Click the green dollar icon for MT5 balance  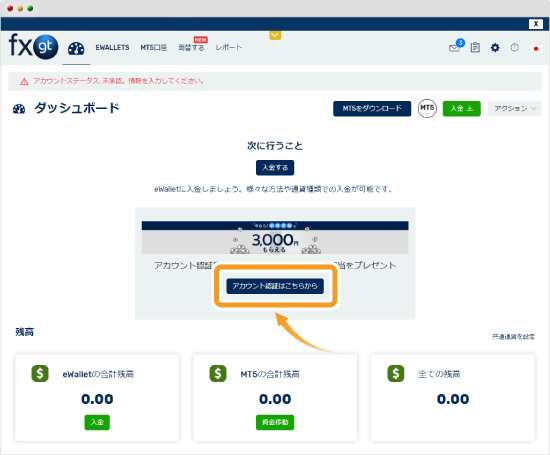pos(218,374)
